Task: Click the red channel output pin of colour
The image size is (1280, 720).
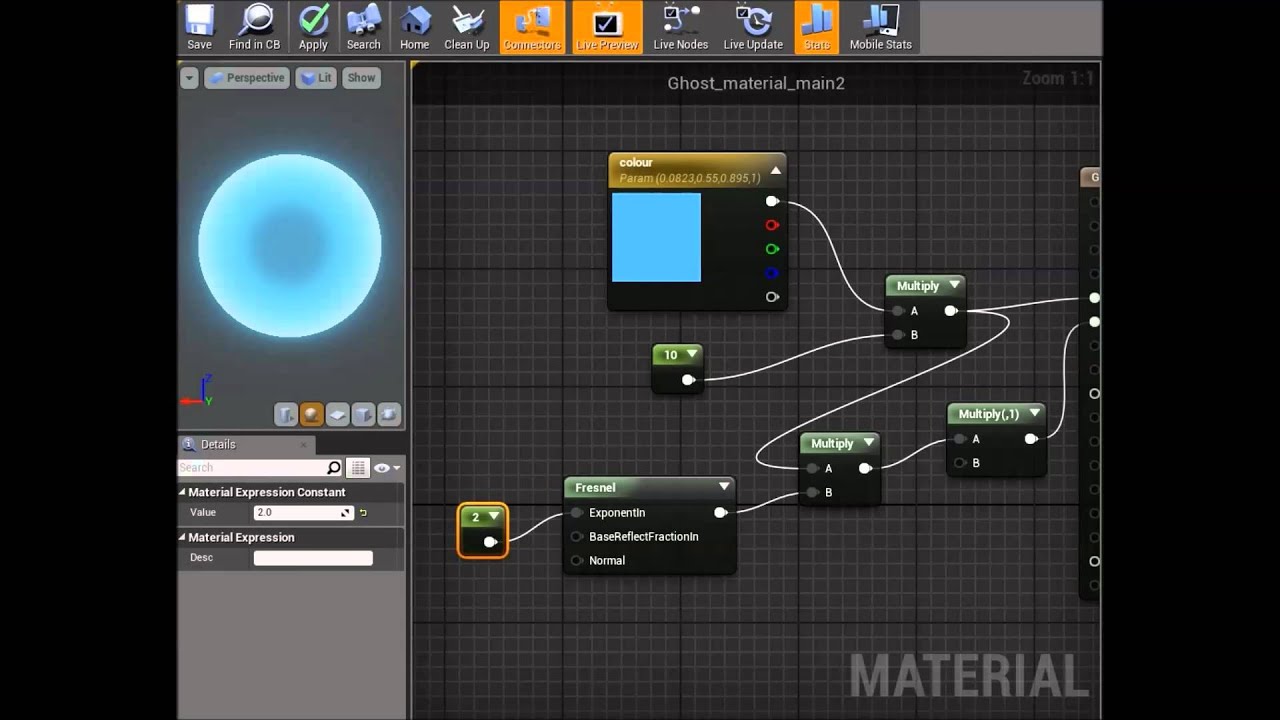Action: [x=772, y=225]
